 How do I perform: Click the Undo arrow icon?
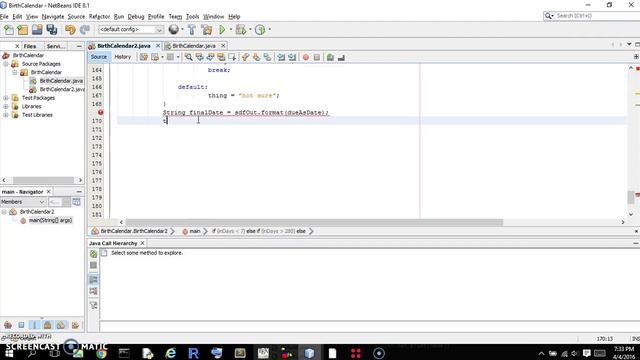(x=70, y=29)
